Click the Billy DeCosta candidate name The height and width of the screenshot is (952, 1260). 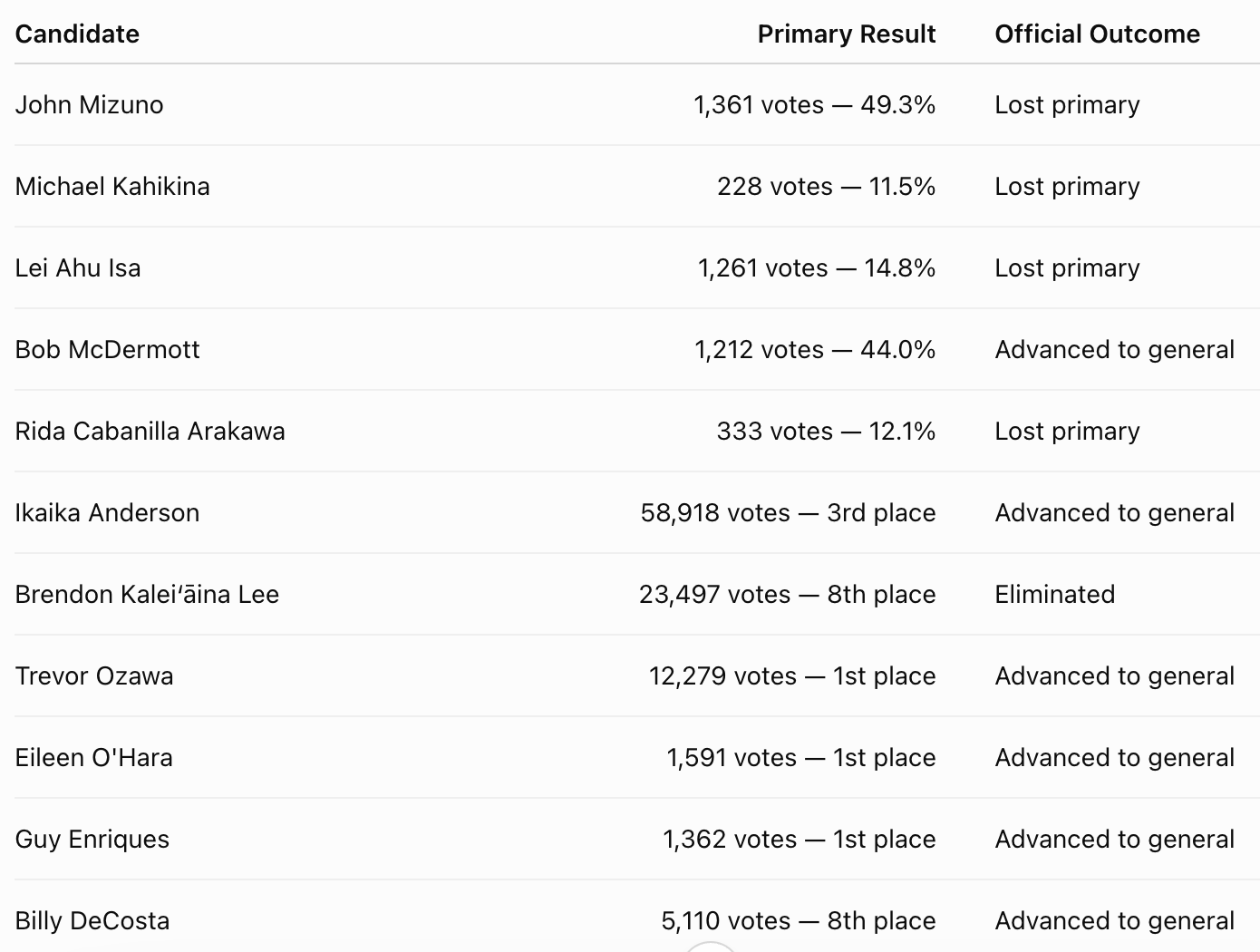click(92, 921)
